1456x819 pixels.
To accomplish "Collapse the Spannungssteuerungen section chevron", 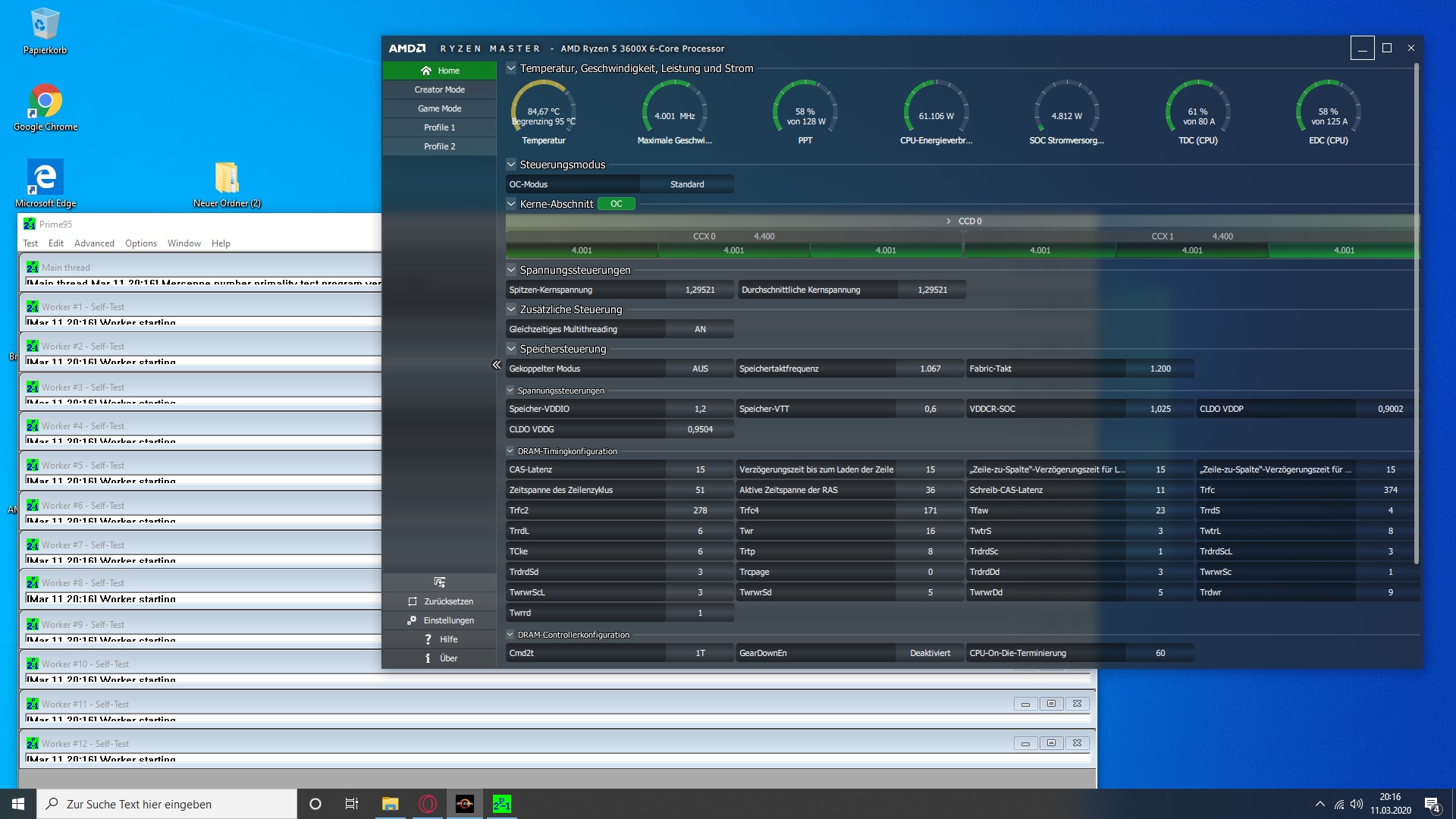I will point(511,270).
